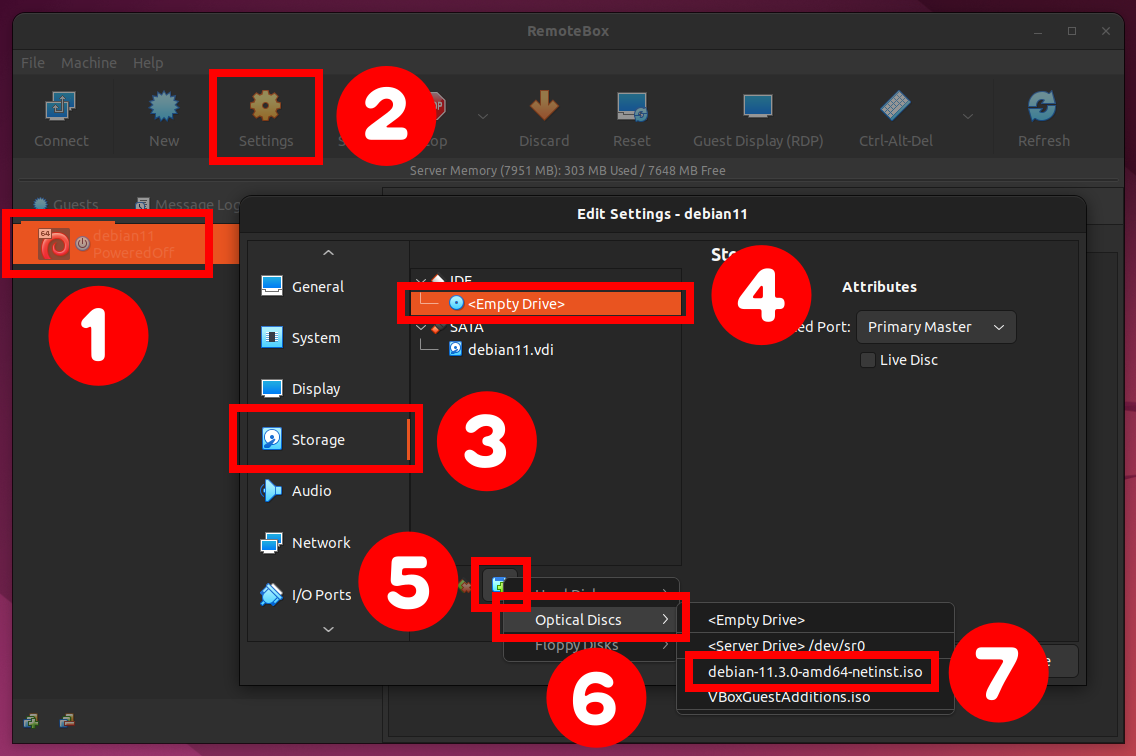Open Guest Display (RDP)
The image size is (1136, 756).
(x=758, y=119)
